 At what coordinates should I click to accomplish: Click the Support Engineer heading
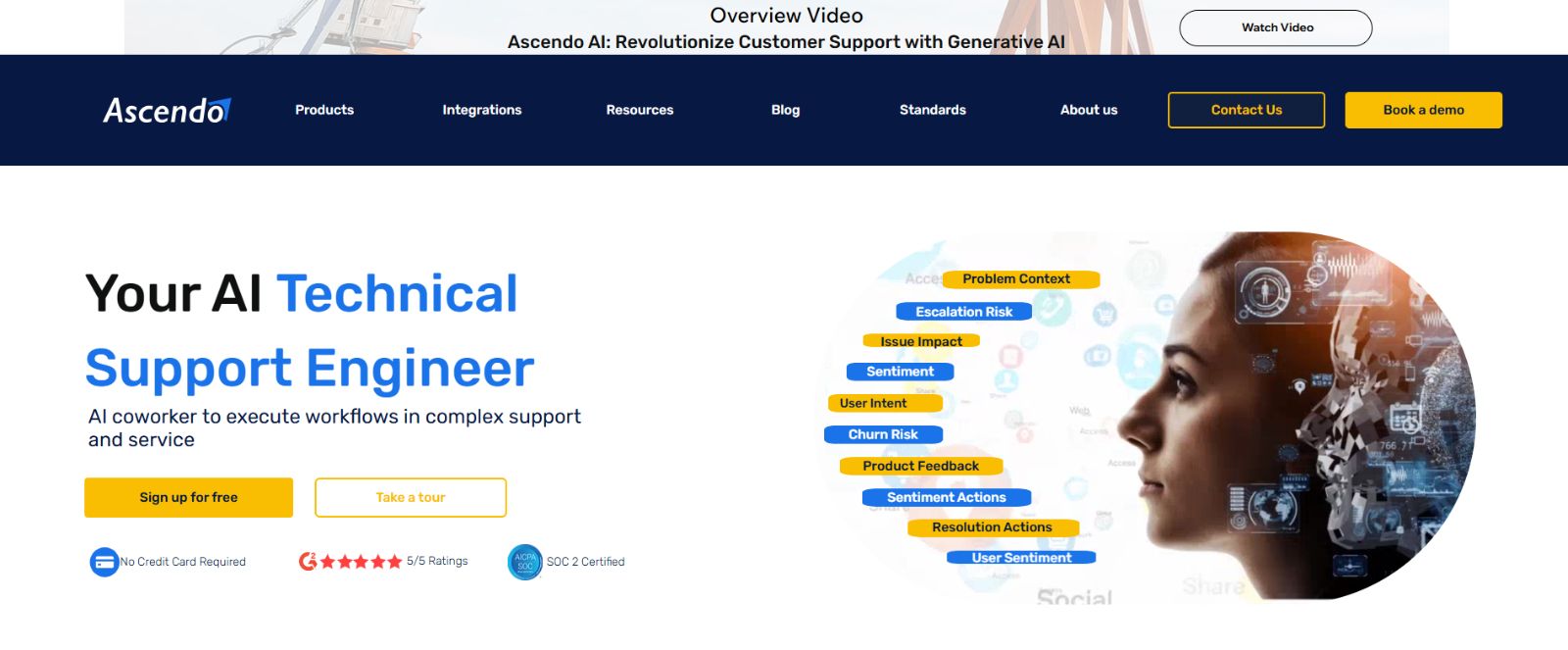(x=310, y=368)
